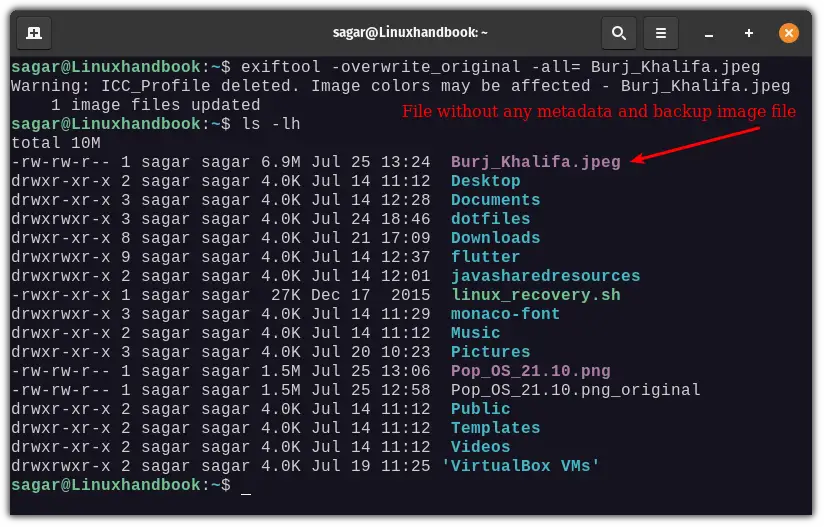The height and width of the screenshot is (527, 824).
Task: Click the Downloads directory in listing
Action: point(495,238)
